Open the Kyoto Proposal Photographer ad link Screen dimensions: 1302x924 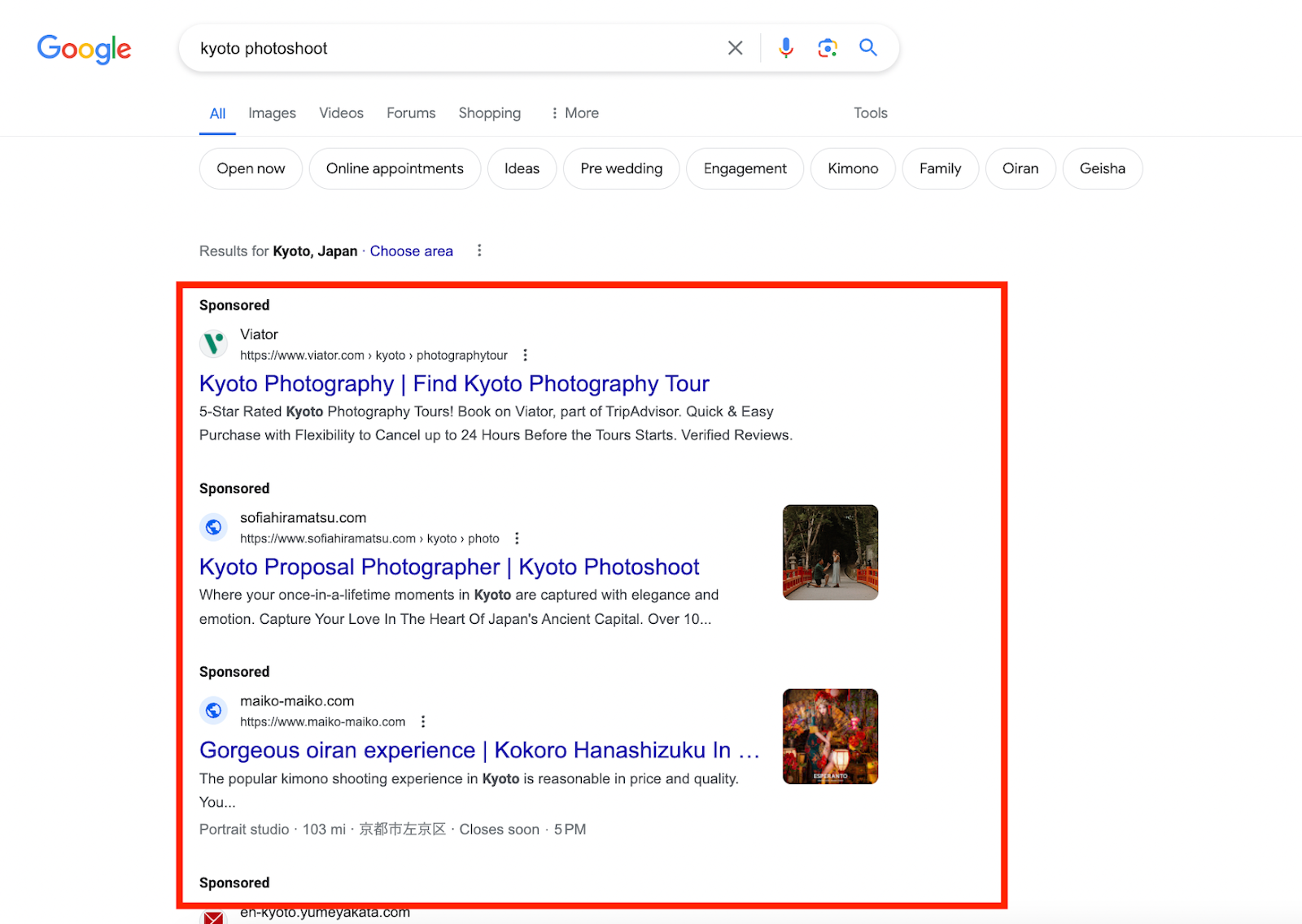coord(449,567)
